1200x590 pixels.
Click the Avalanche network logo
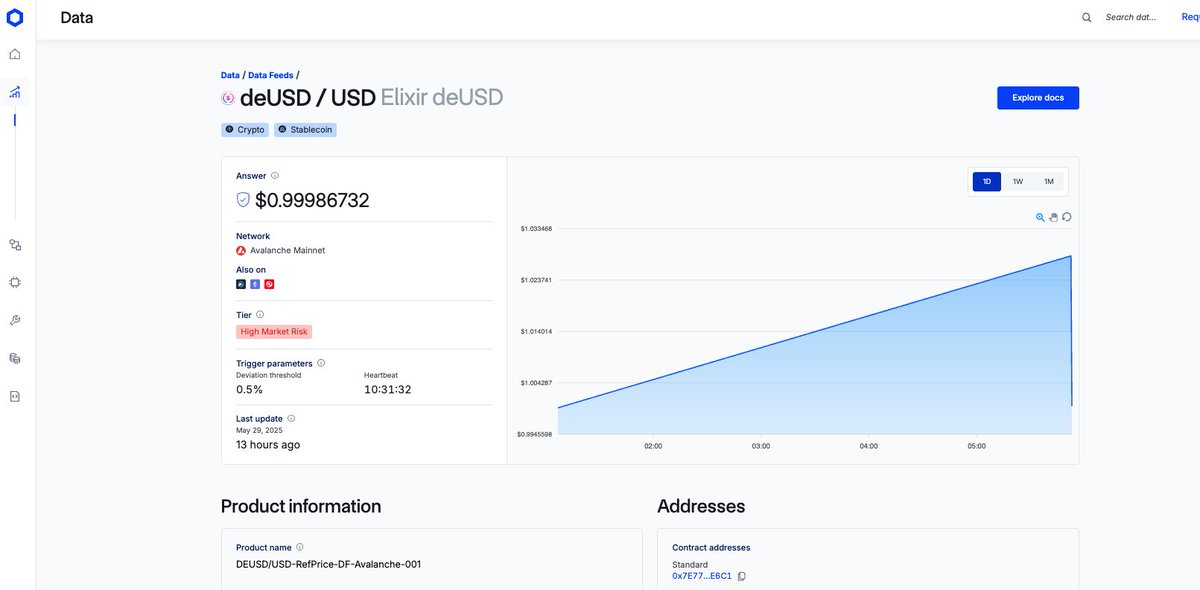coord(241,250)
